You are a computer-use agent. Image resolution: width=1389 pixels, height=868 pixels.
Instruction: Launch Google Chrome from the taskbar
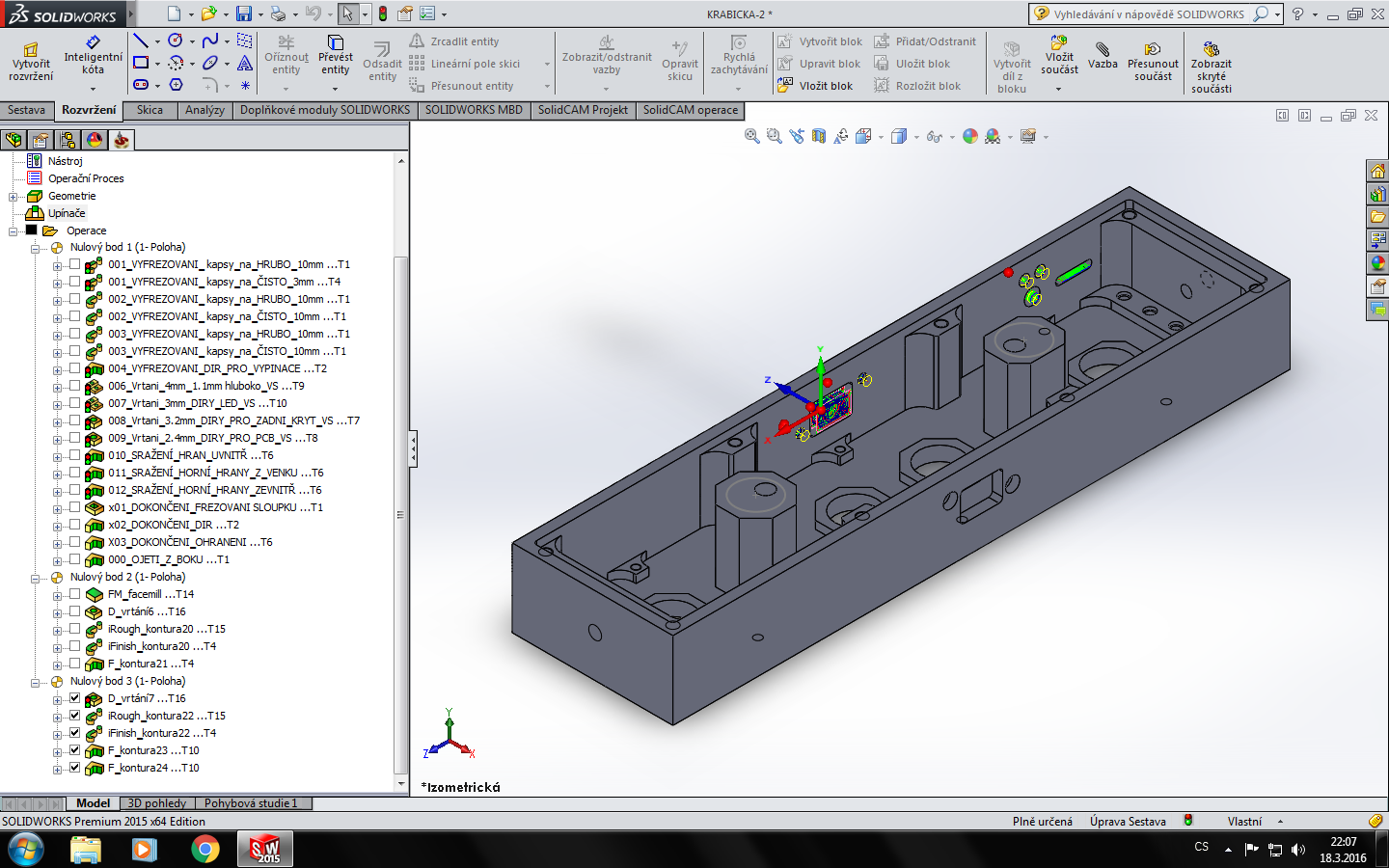204,849
